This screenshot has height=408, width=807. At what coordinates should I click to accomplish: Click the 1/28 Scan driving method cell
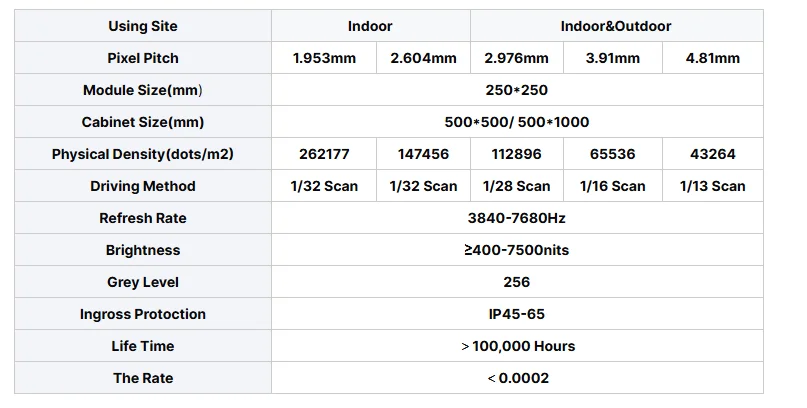click(516, 186)
